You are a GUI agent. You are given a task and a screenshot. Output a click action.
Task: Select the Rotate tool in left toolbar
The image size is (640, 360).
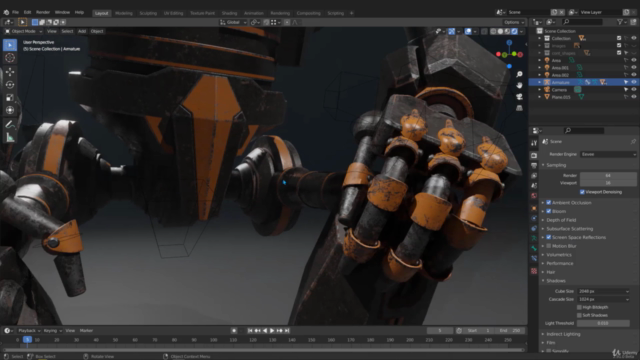[x=10, y=85]
